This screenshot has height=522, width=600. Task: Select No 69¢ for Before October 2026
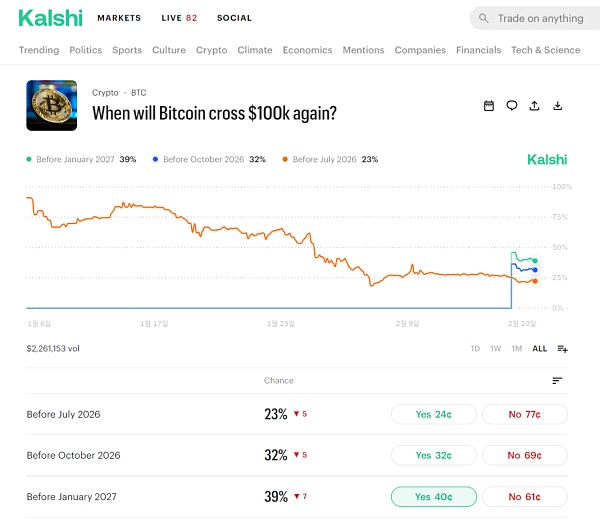(524, 455)
